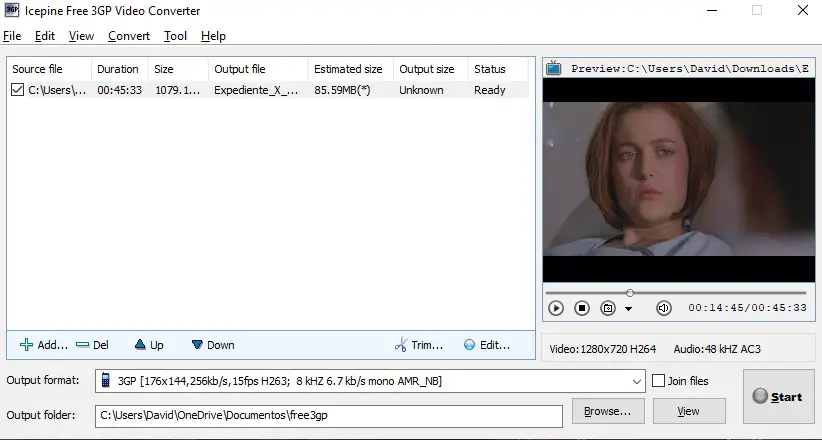The width and height of the screenshot is (822, 440).
Task: Open the snapshot options dropdown arrow
Action: pyautogui.click(x=629, y=309)
